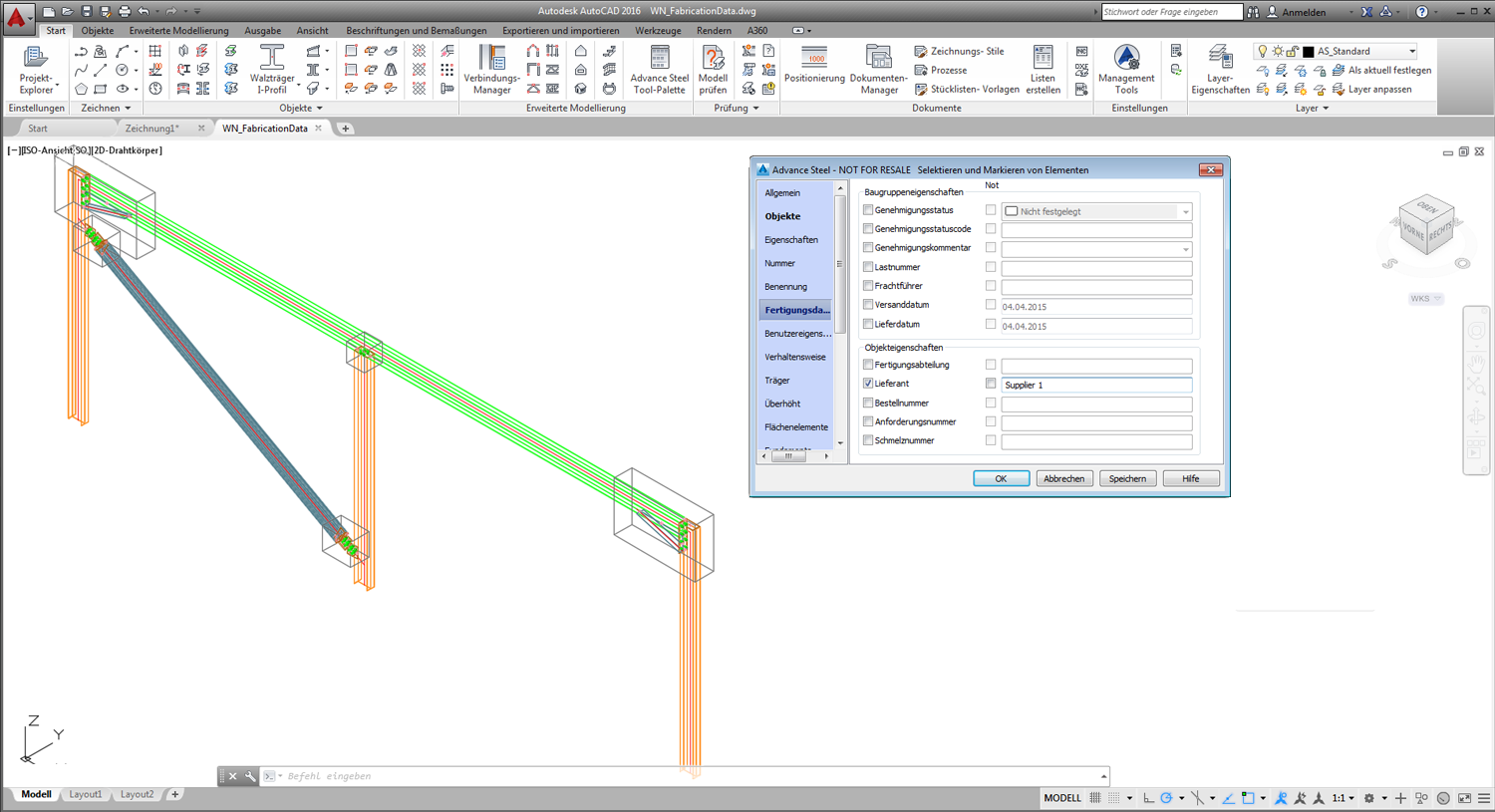Switch to the Zeichnung1* drawing tab
1495x812 pixels.
tap(151, 129)
